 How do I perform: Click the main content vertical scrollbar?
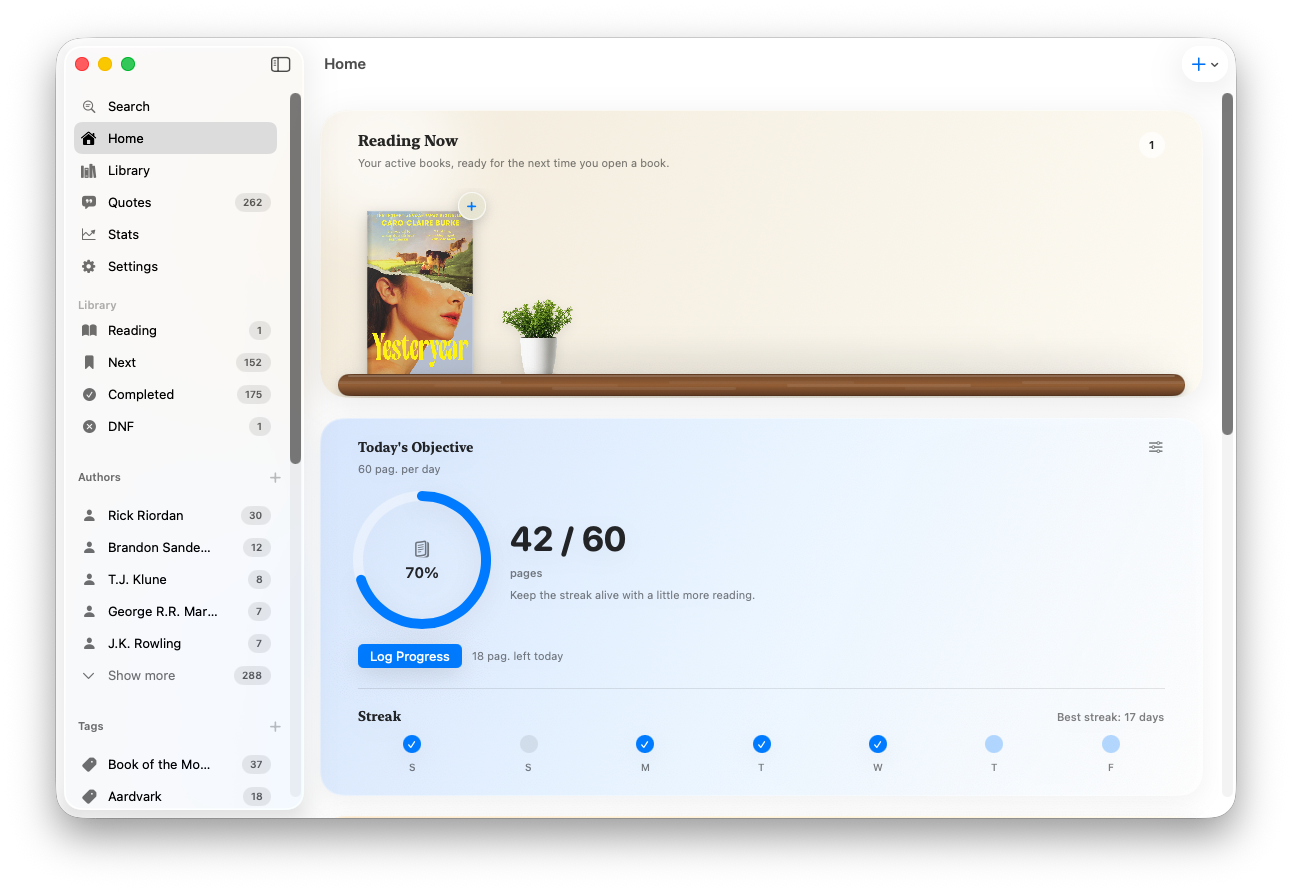pos(1227,264)
